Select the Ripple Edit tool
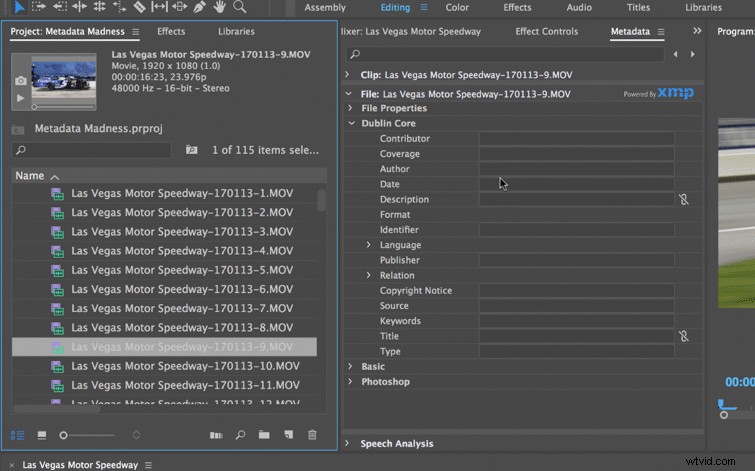The width and height of the screenshot is (755, 471). pyautogui.click(x=79, y=7)
